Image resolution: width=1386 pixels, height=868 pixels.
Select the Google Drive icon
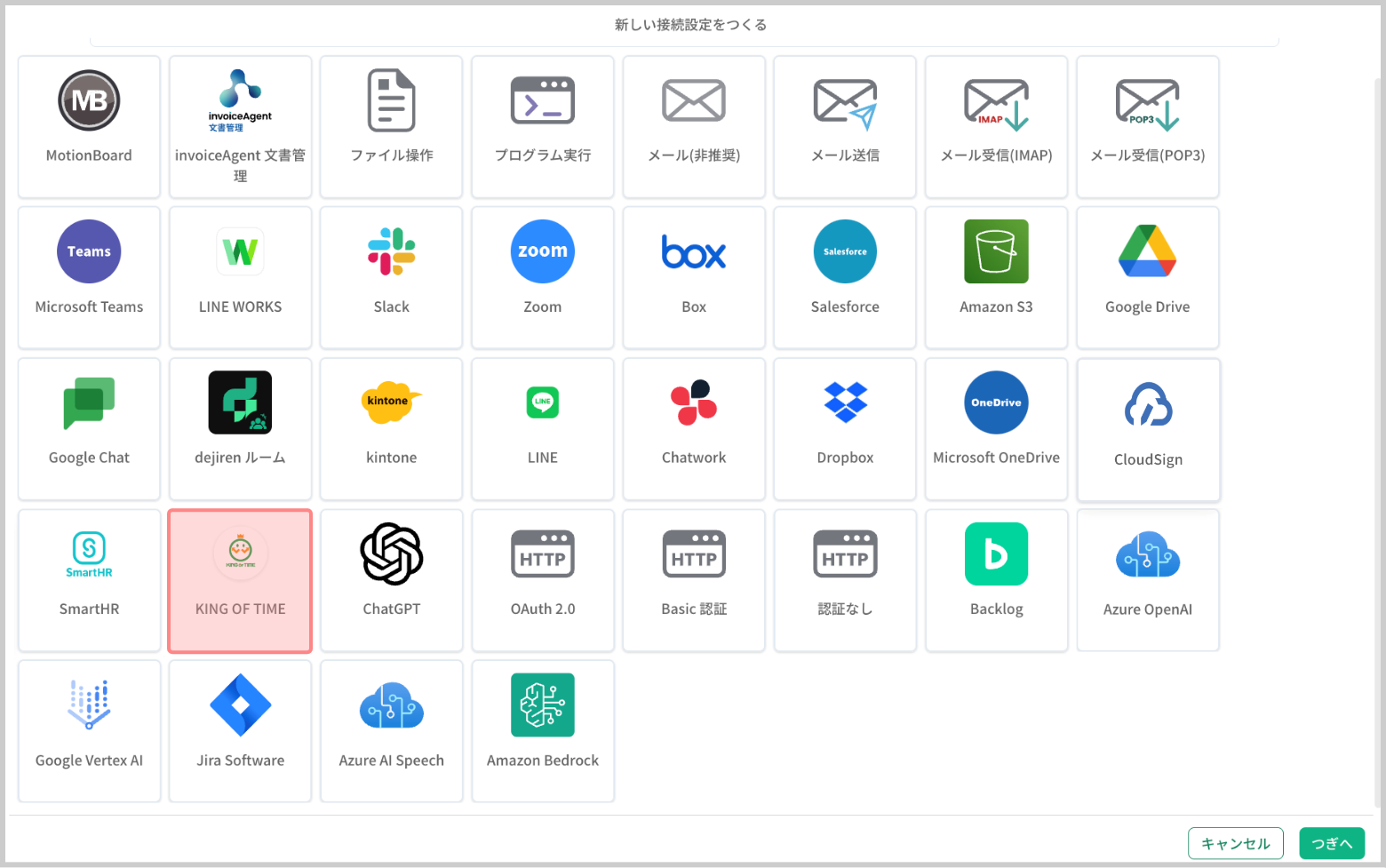coord(1148,251)
